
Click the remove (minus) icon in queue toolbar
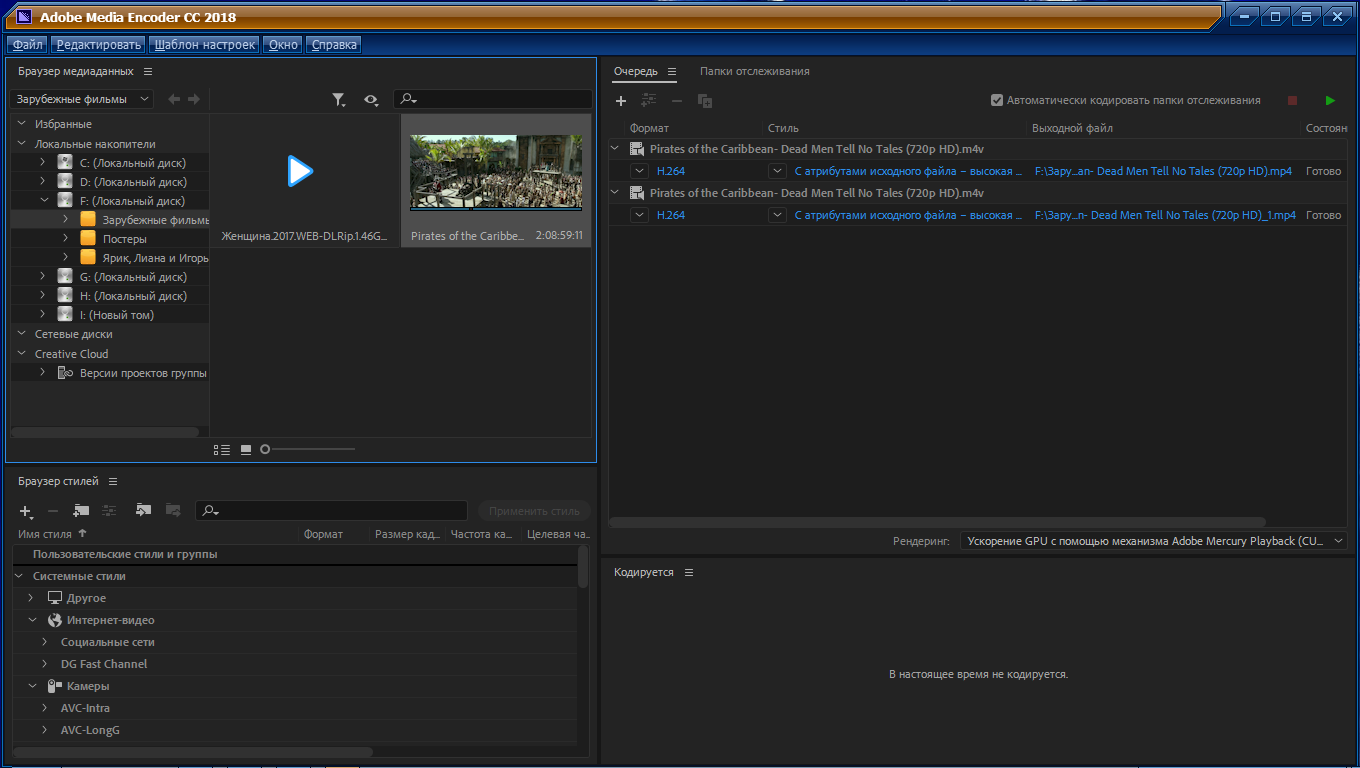[x=677, y=100]
